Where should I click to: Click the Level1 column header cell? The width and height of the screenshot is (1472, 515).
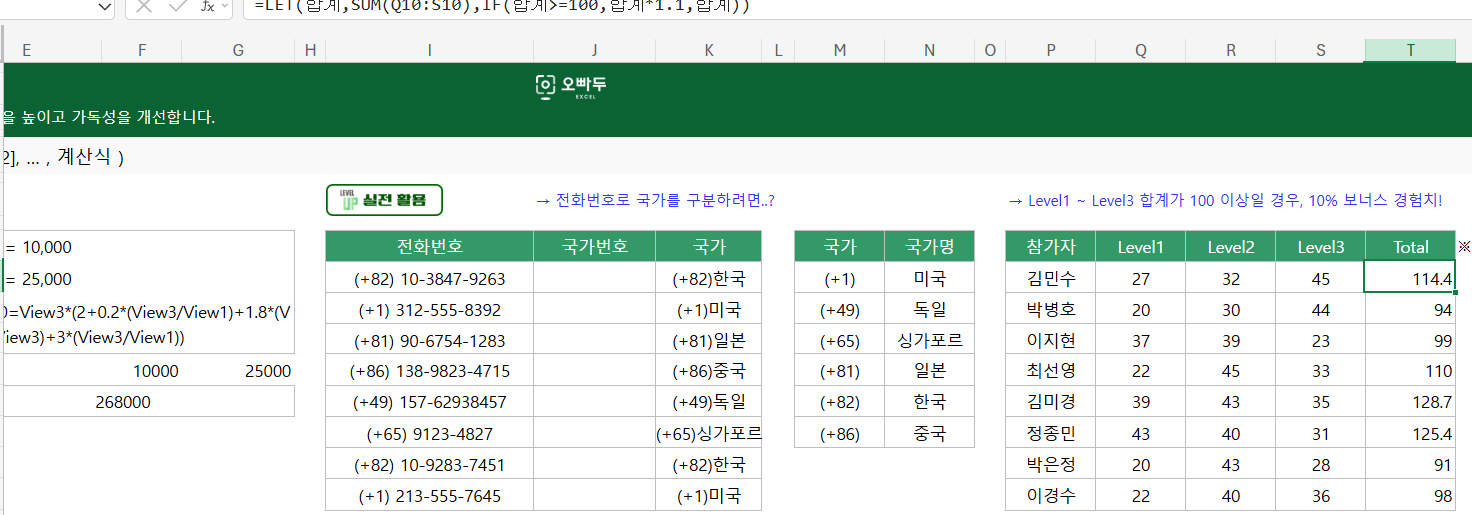(x=1141, y=246)
